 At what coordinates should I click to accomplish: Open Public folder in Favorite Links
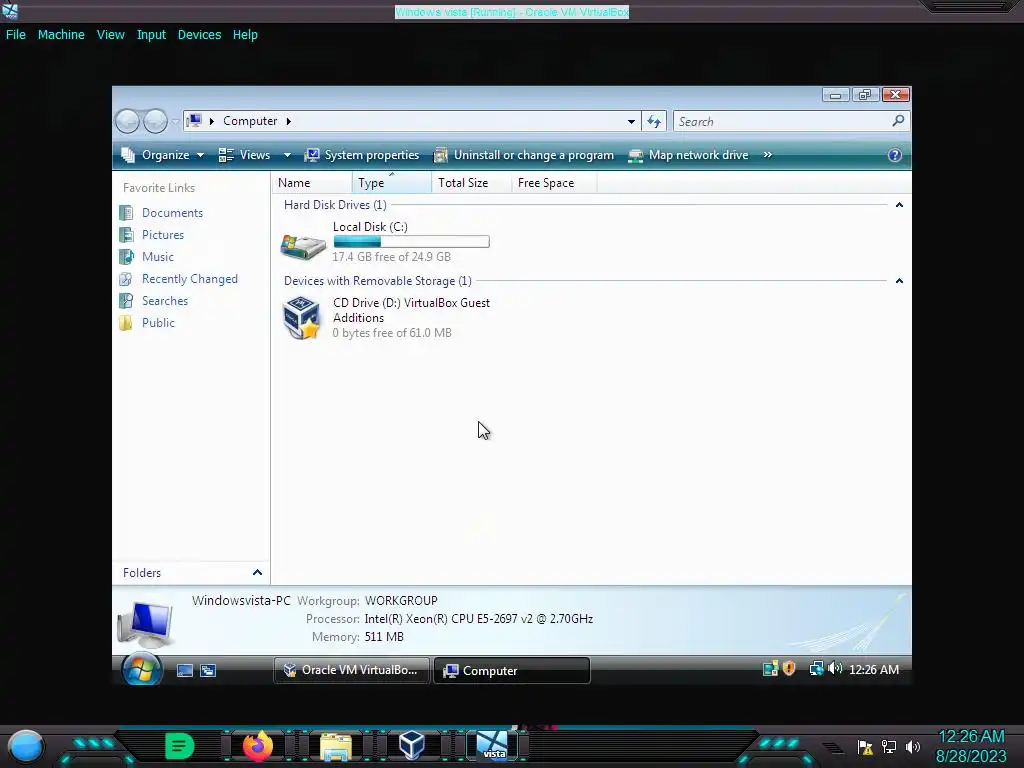click(159, 323)
